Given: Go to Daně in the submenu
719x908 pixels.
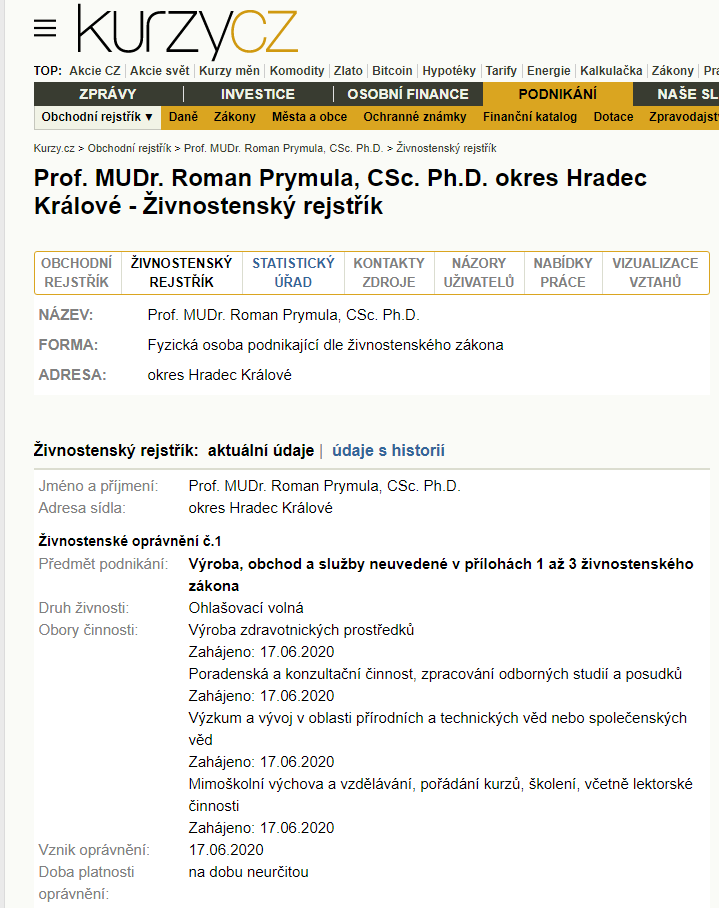Looking at the screenshot, I should click(x=184, y=117).
